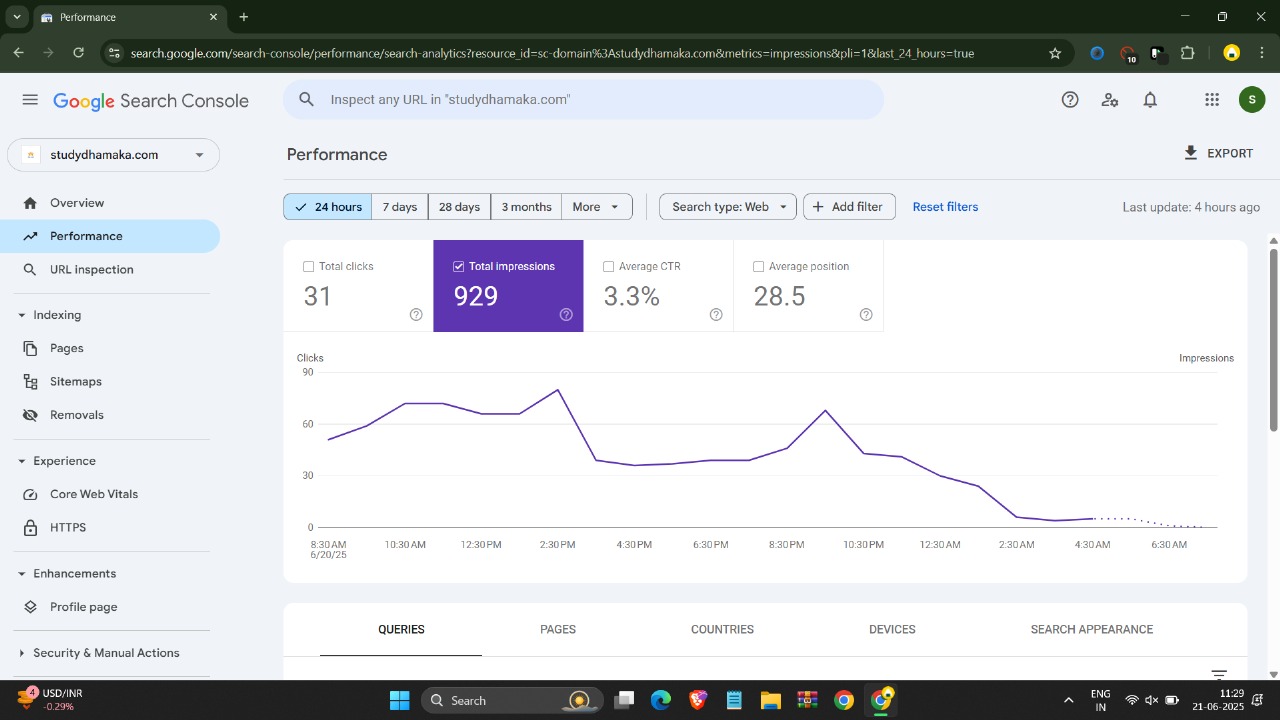Click help icon on Average CTR card
The image size is (1280, 720).
click(716, 314)
